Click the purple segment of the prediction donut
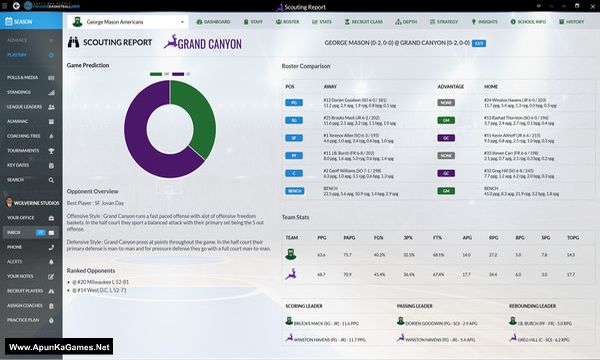This screenshot has height=360, width=600. tap(140, 145)
